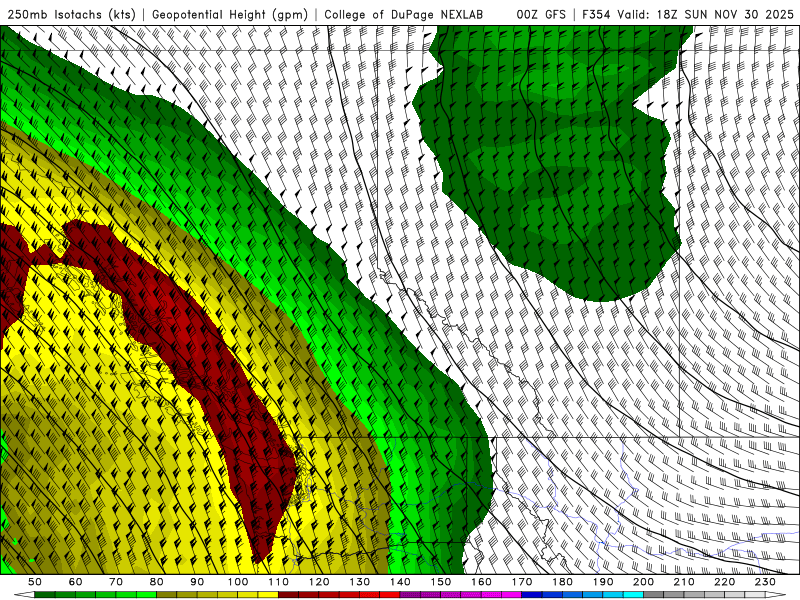800x600 pixels.
Task: Click the legend value 130
Action: [x=360, y=582]
